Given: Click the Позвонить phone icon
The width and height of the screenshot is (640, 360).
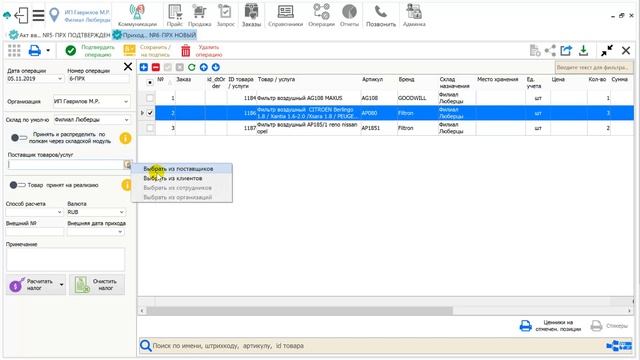Looking at the screenshot, I should (380, 12).
